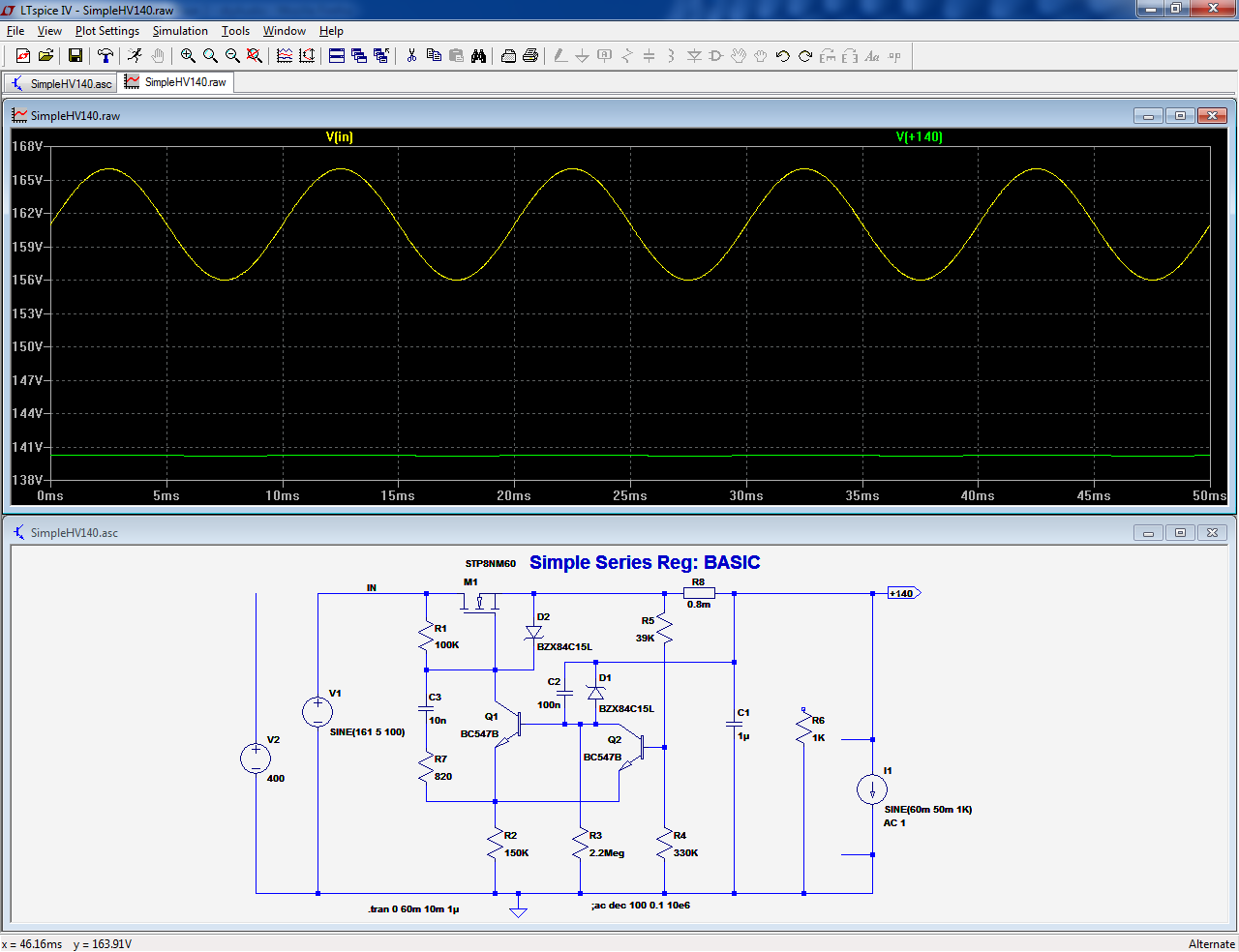Click the V(in) trace label
Image resolution: width=1239 pixels, height=952 pixels.
340,137
